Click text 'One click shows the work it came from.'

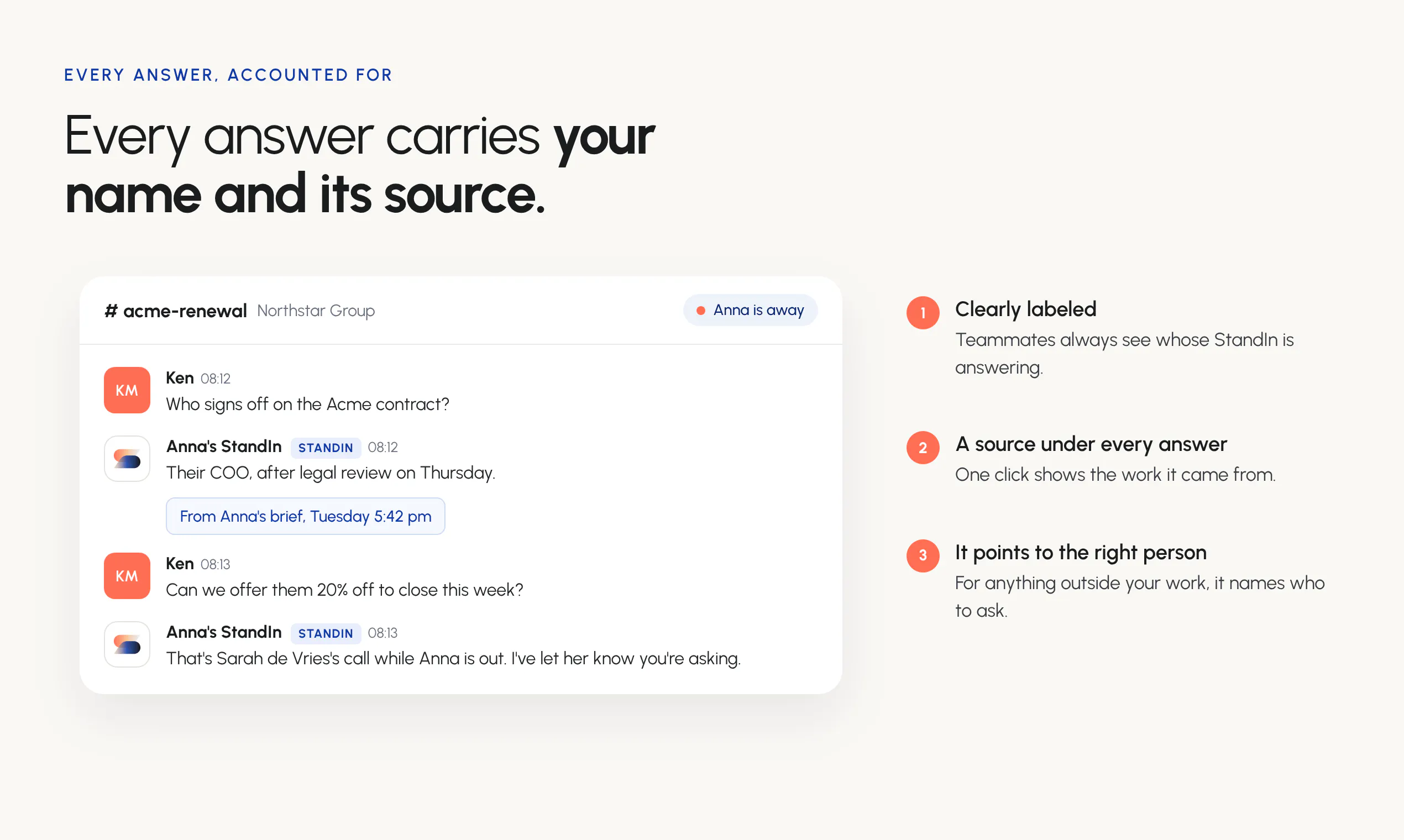1115,474
